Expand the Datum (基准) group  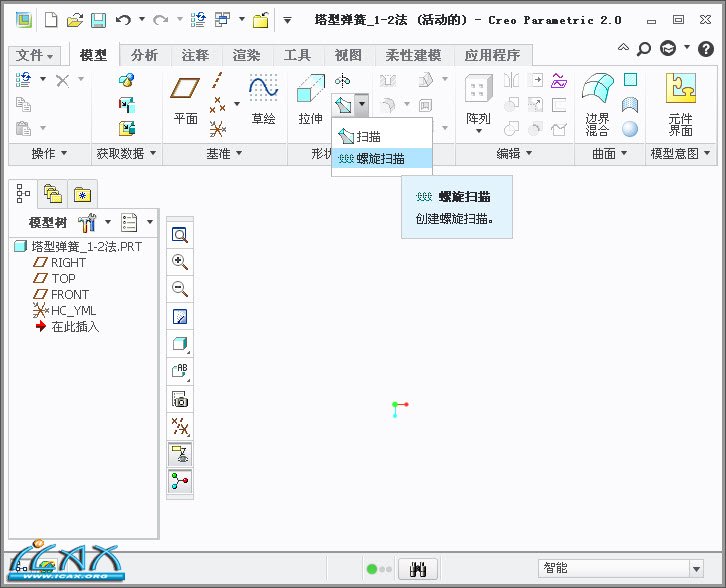coord(224,154)
